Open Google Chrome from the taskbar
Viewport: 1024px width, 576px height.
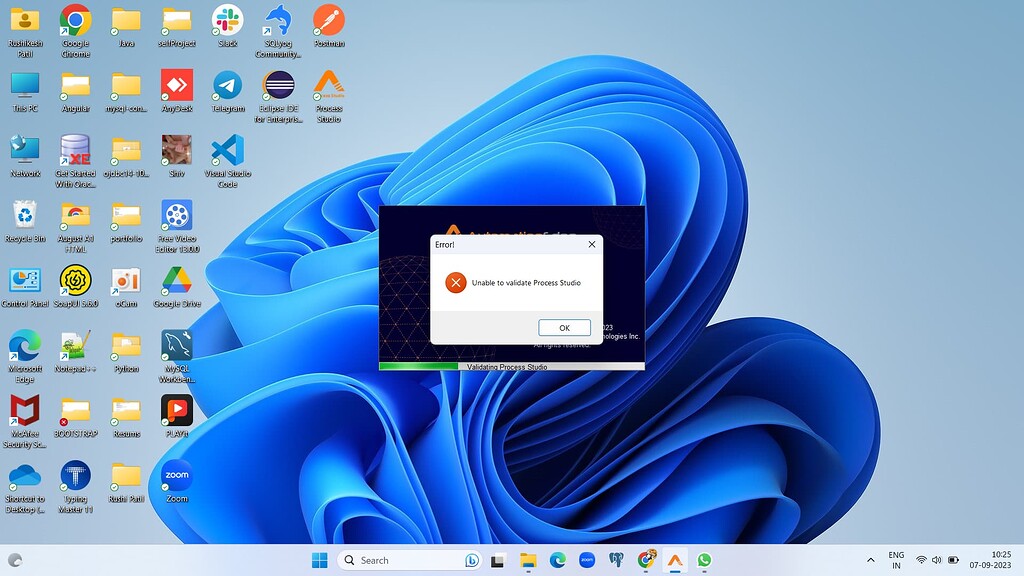647,560
